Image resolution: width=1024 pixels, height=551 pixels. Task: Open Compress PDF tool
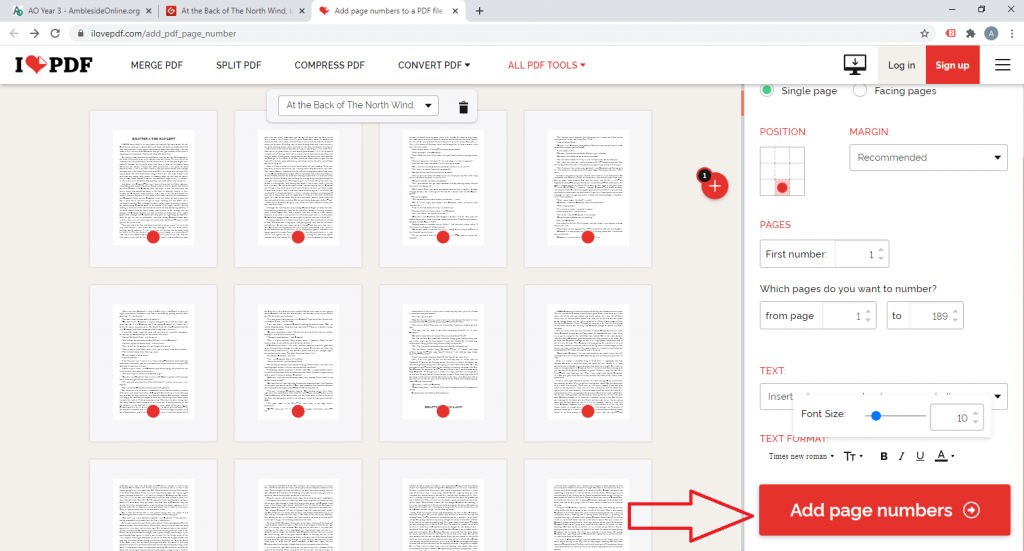pyautogui.click(x=329, y=65)
